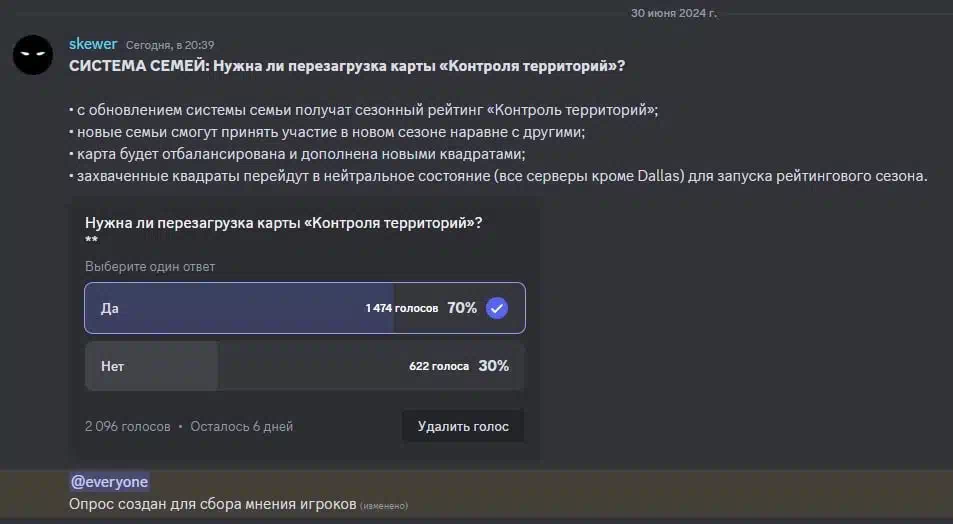Screen dimensions: 953x524
Task: Click the Осталось 6 дней remaining time text
Action: [x=241, y=427]
